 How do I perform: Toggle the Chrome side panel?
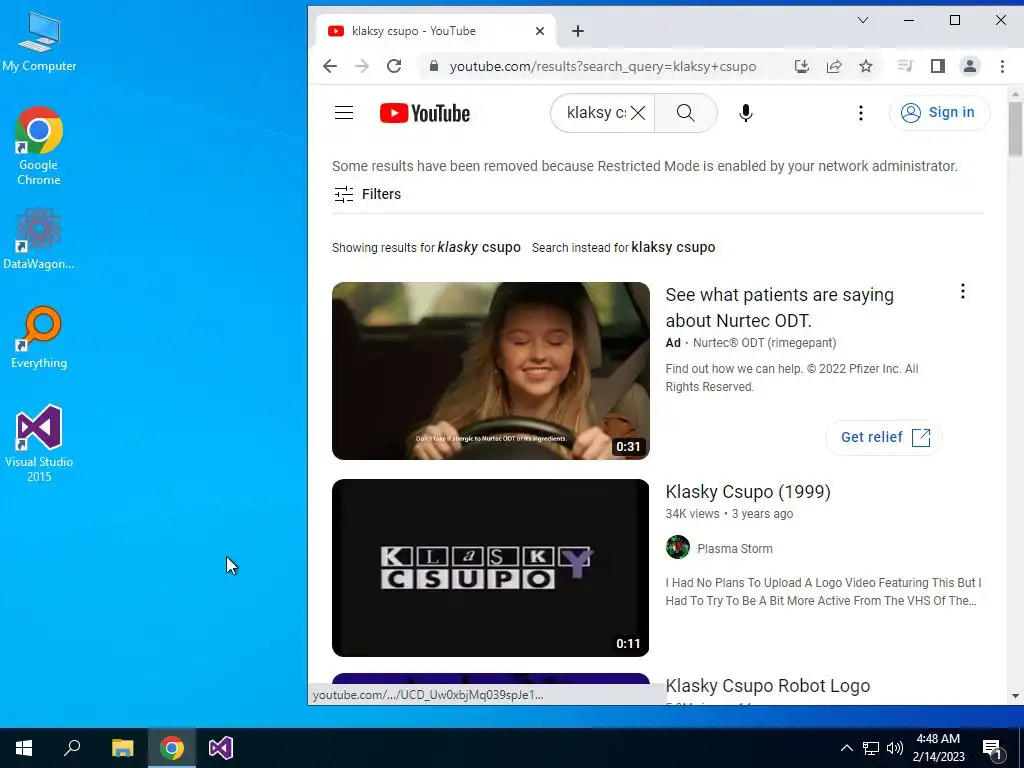point(938,66)
